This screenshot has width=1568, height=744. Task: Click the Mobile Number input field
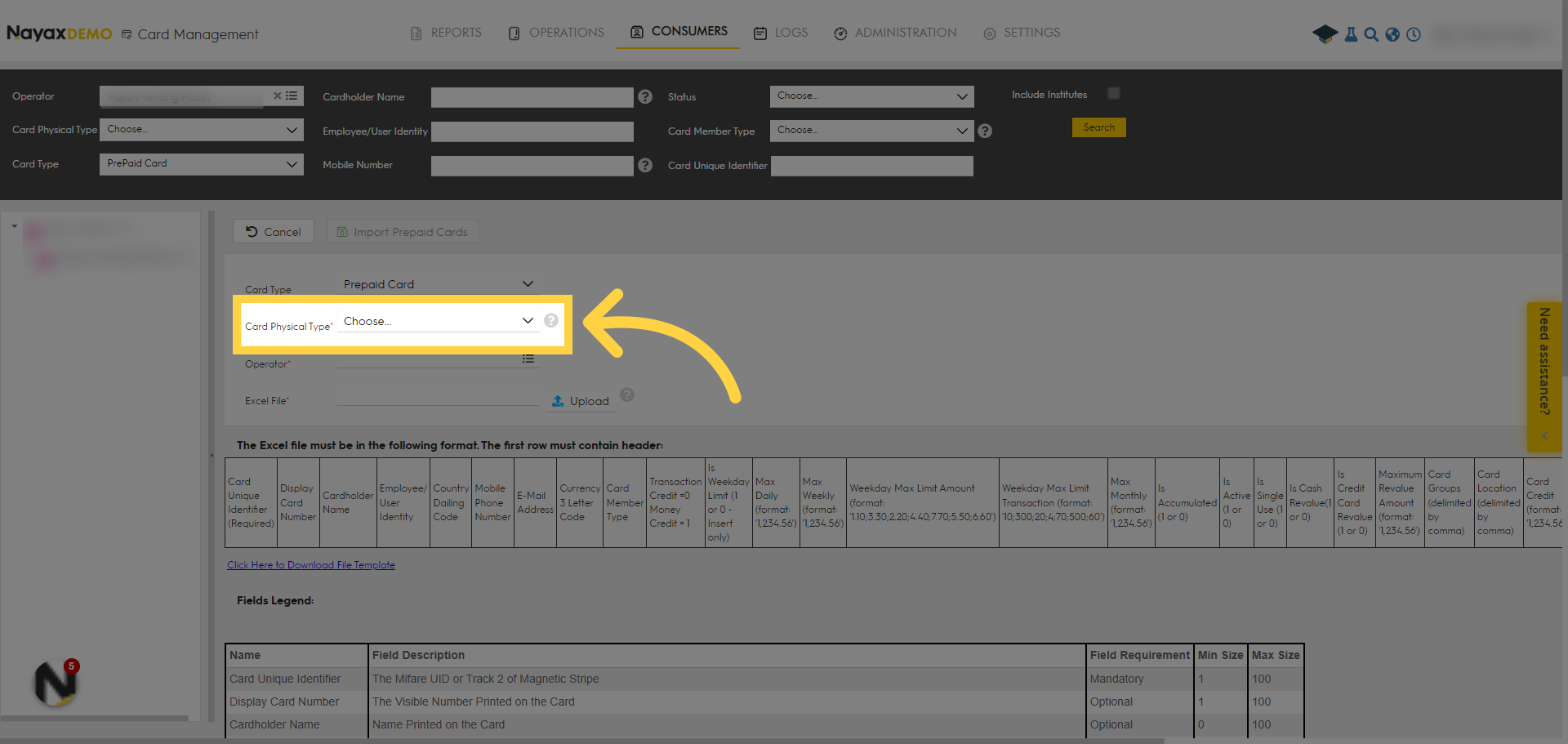[532, 166]
